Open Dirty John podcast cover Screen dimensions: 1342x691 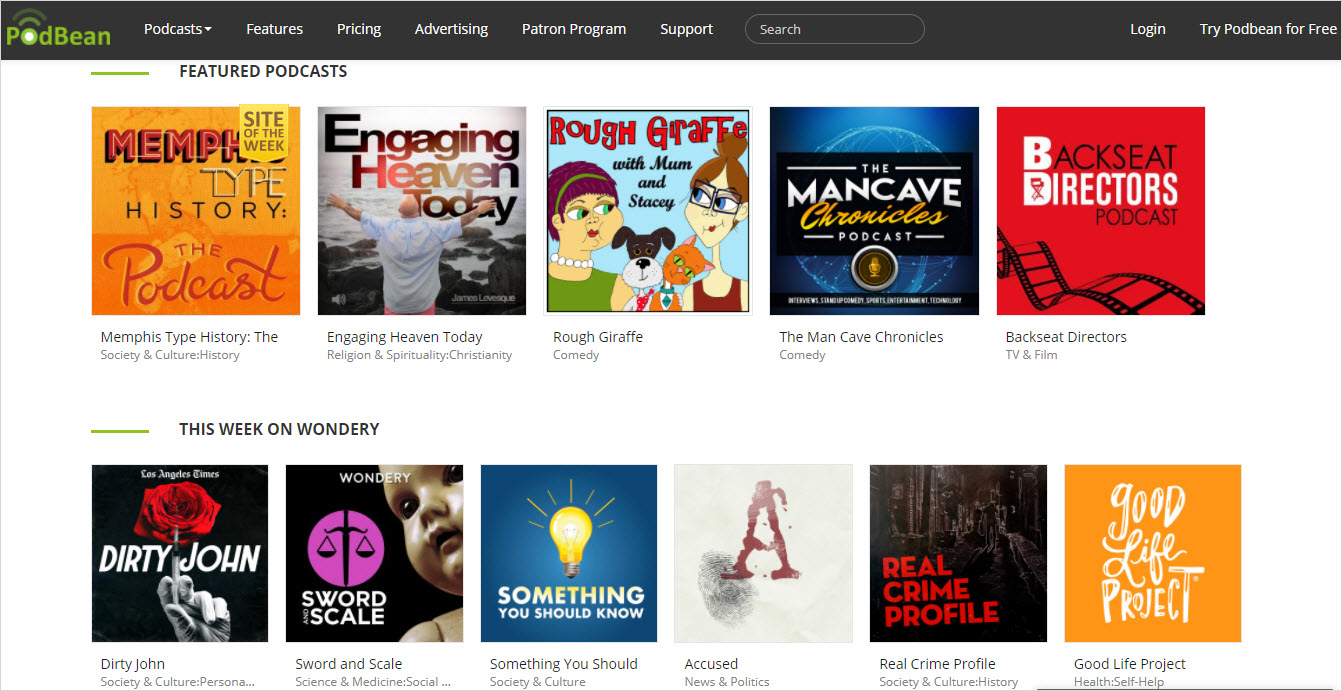pyautogui.click(x=180, y=553)
